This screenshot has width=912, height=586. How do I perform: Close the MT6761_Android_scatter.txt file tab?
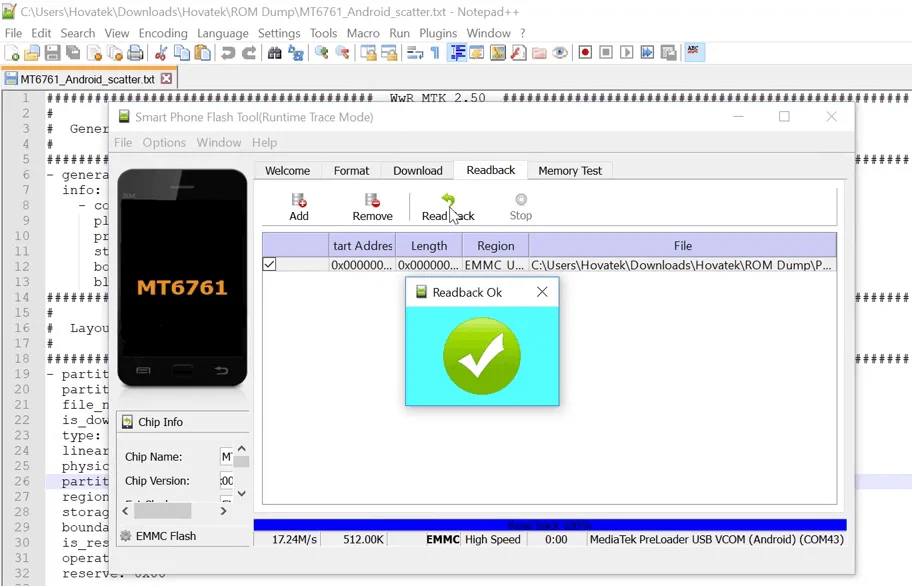[166, 79]
